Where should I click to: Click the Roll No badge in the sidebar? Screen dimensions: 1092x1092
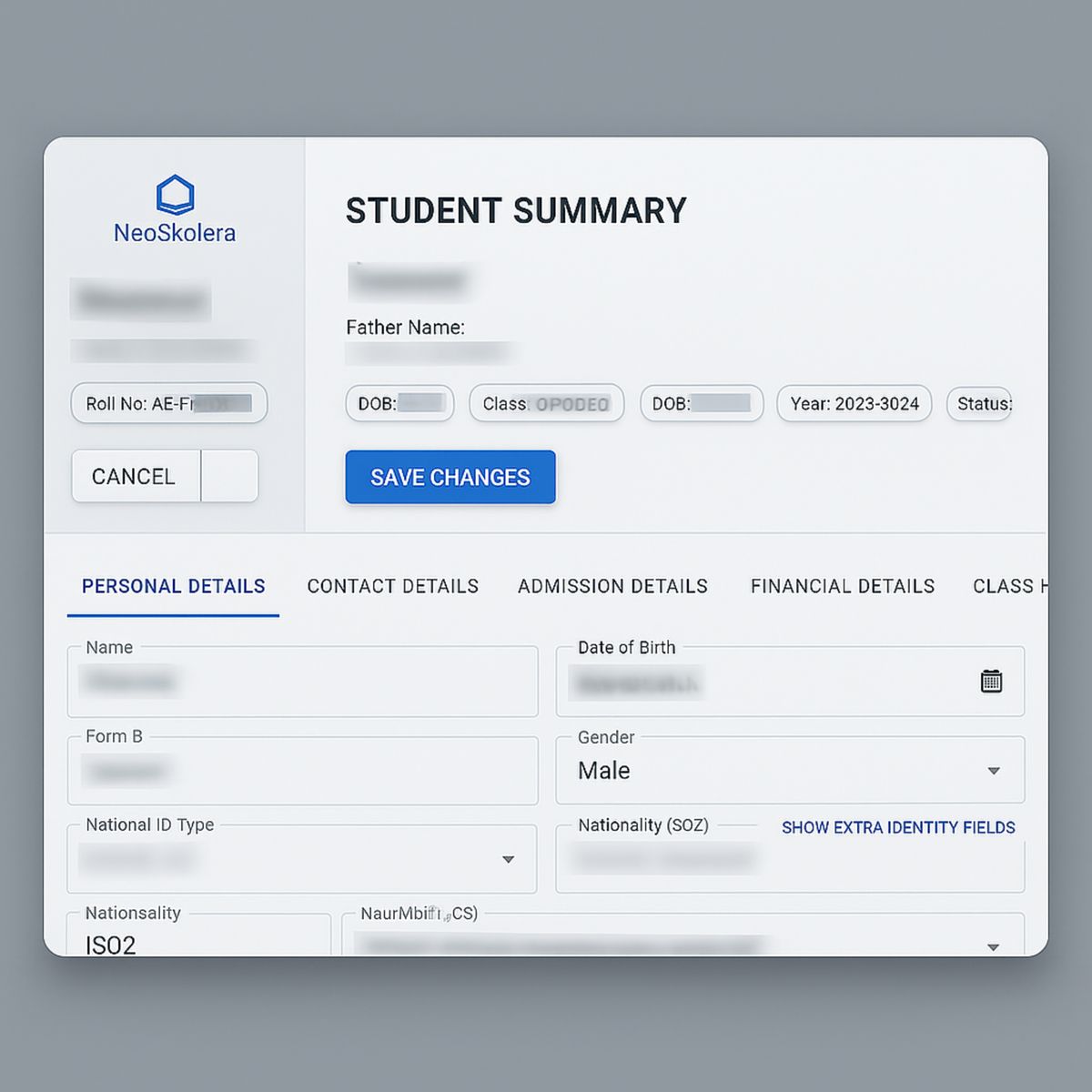point(168,403)
